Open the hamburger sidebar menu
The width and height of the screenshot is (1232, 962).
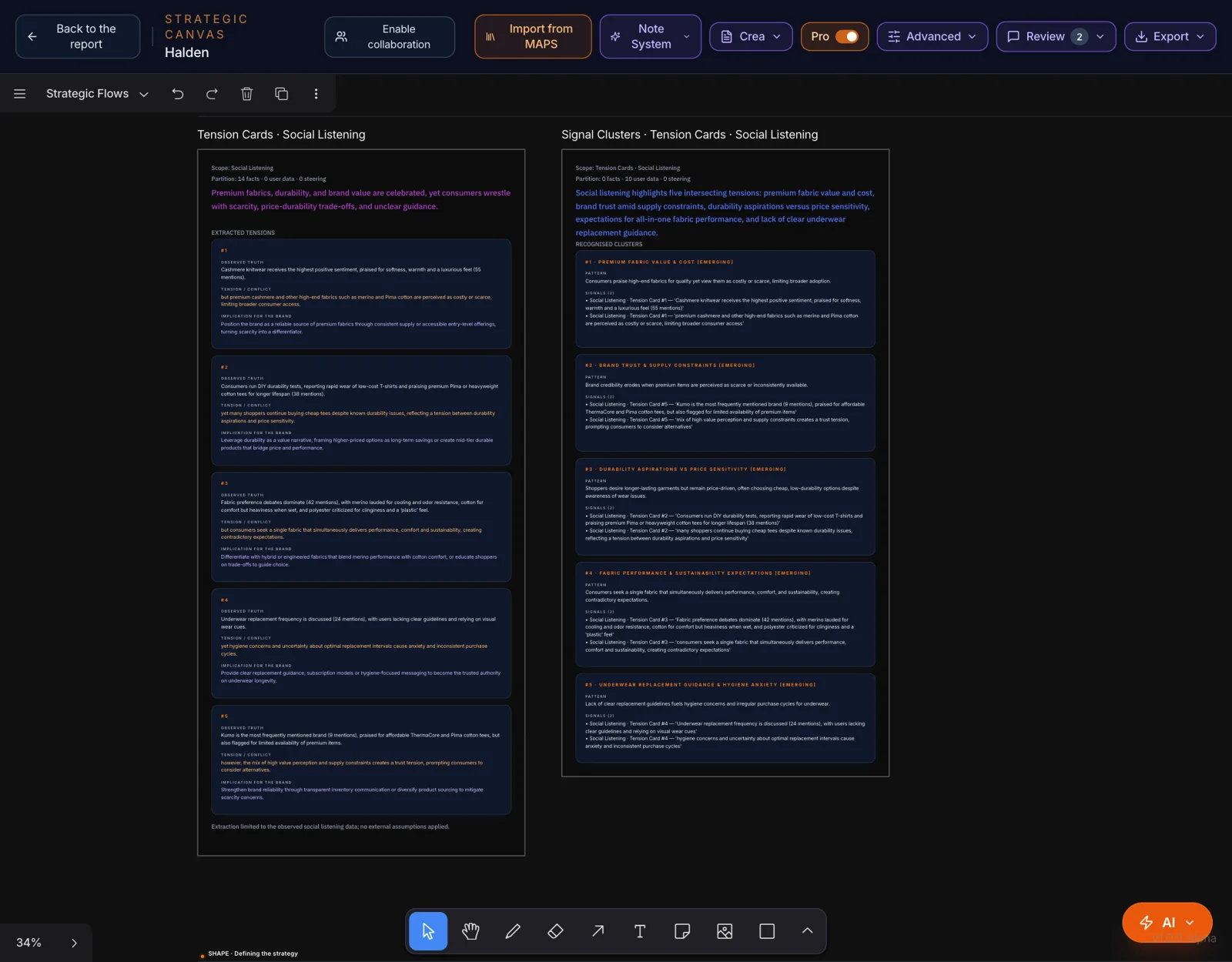coord(20,94)
